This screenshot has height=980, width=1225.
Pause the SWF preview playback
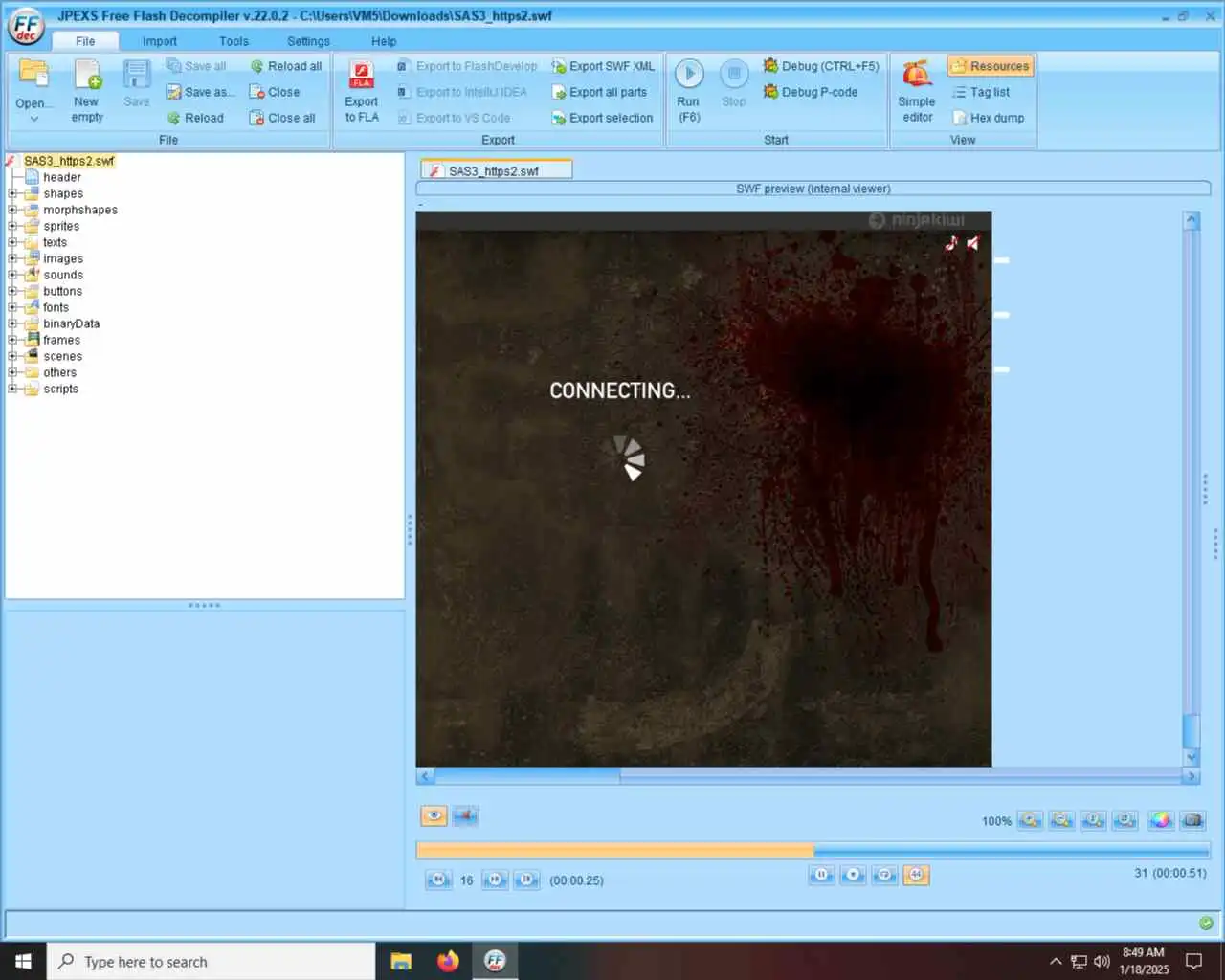click(x=822, y=875)
